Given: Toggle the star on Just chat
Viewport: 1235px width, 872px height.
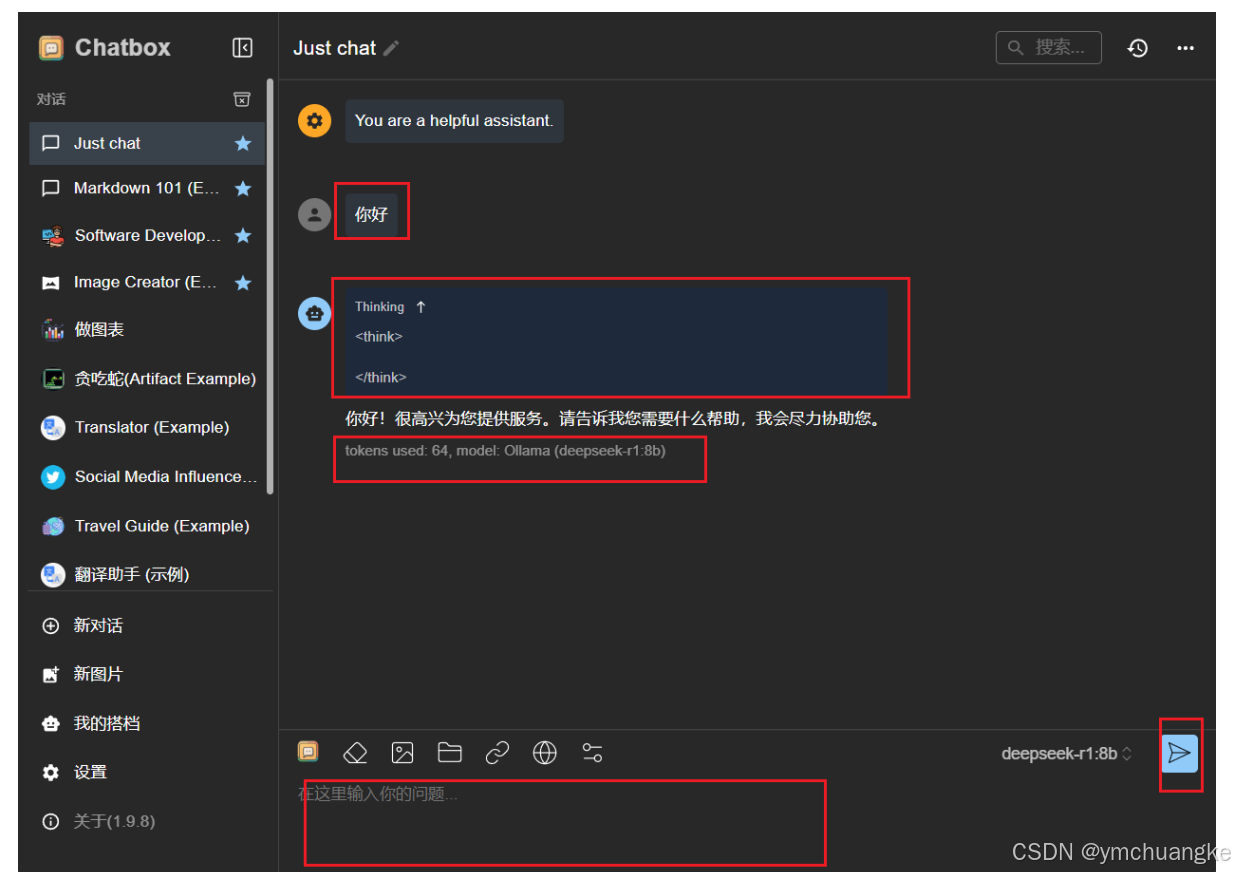Looking at the screenshot, I should click(242, 143).
